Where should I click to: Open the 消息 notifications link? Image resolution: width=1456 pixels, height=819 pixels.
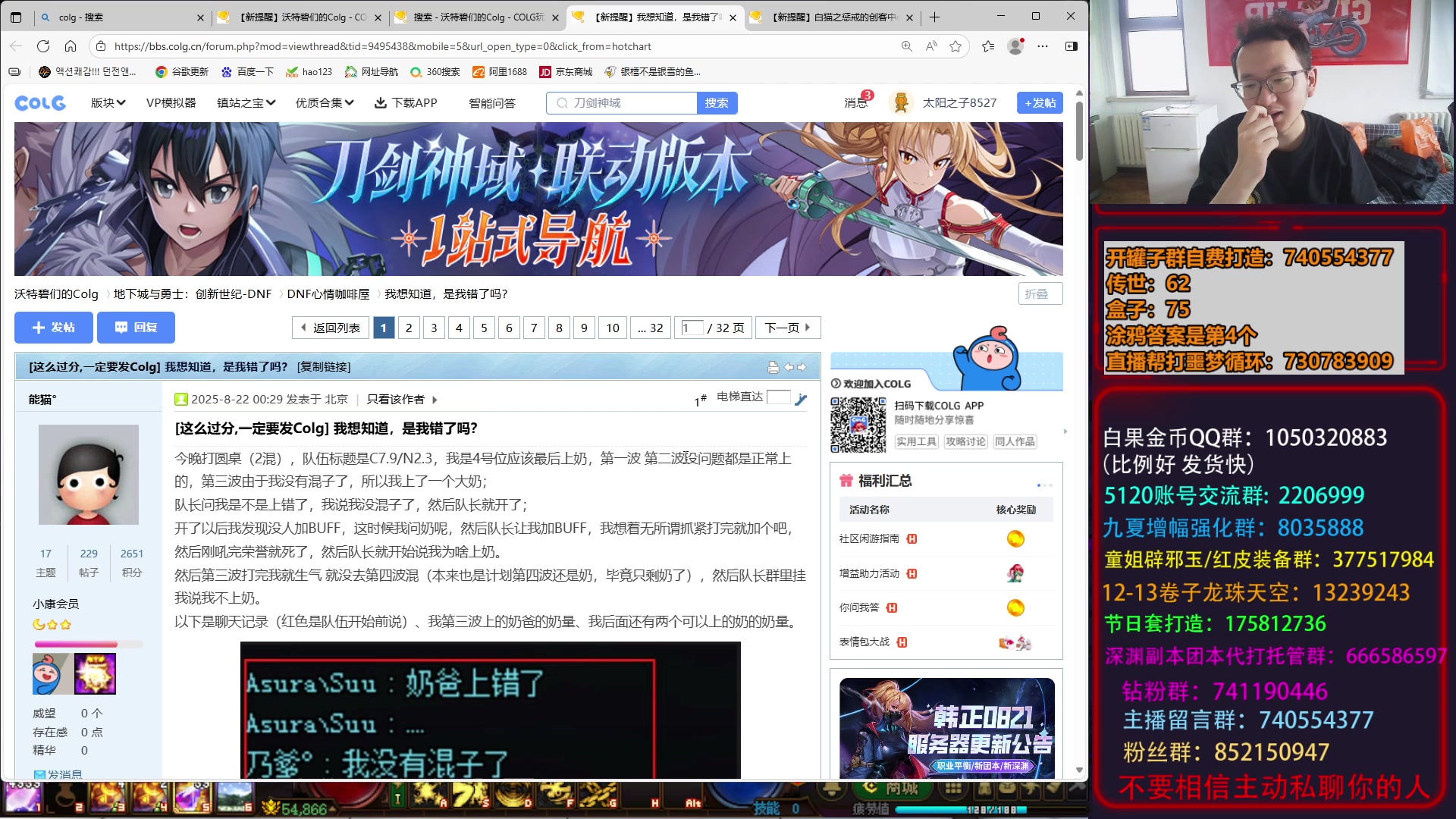pyautogui.click(x=857, y=102)
